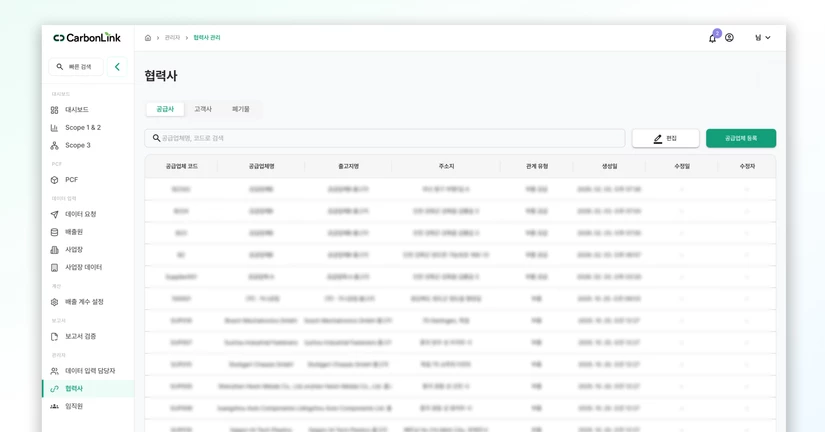Click the 수정자 column header
This screenshot has height=432, width=825.
click(x=747, y=166)
